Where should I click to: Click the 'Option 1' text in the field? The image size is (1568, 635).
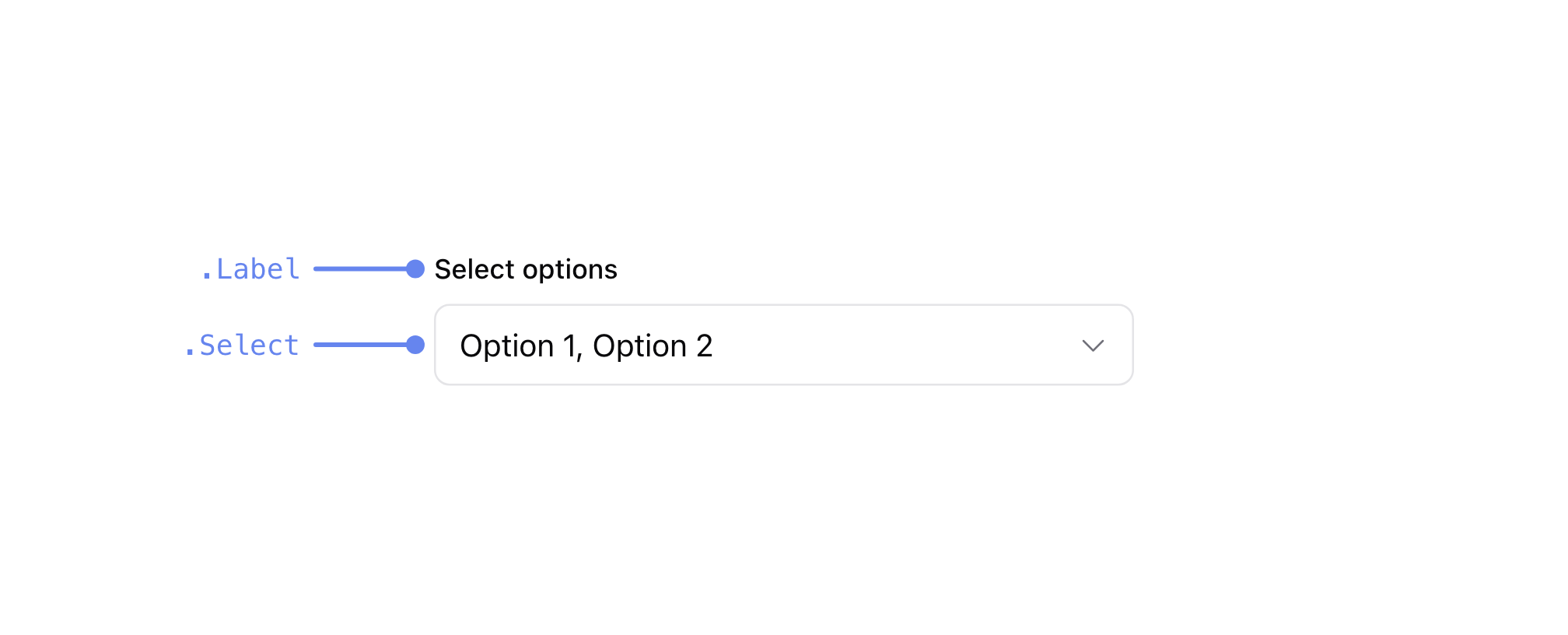518,346
